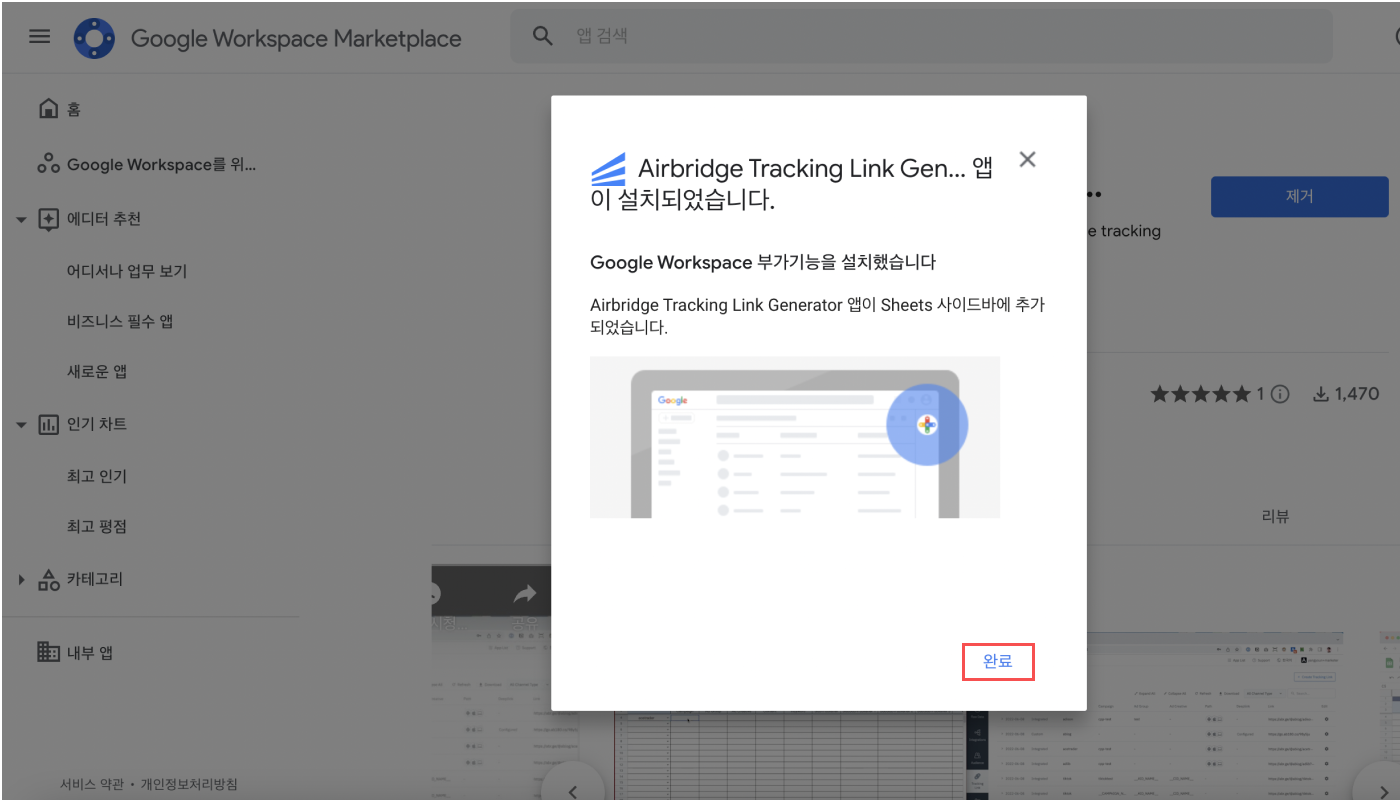Click the video share arrow icon
This screenshot has width=1400, height=800.
[x=524, y=595]
